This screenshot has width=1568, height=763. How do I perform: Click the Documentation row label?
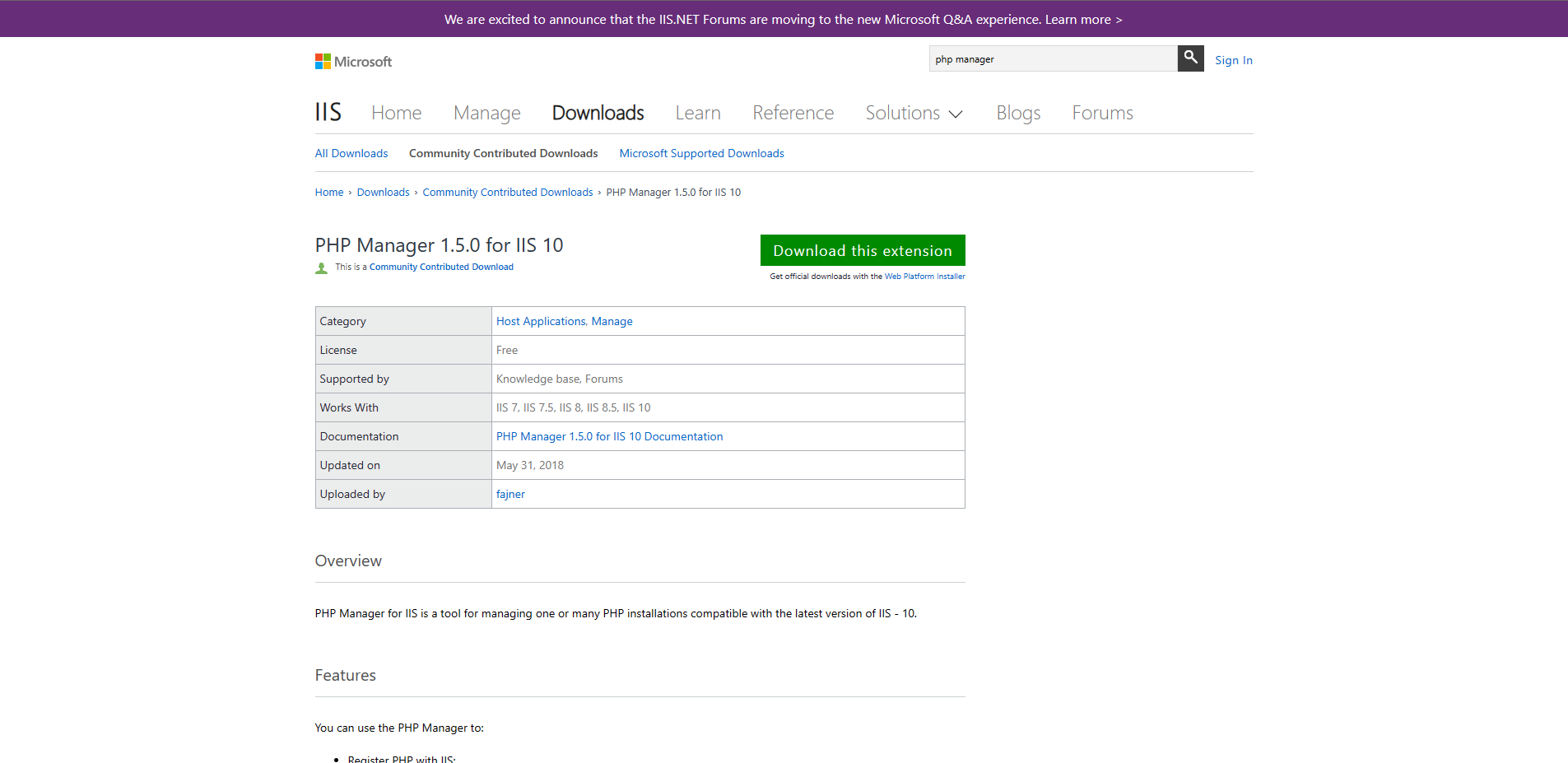coord(359,436)
